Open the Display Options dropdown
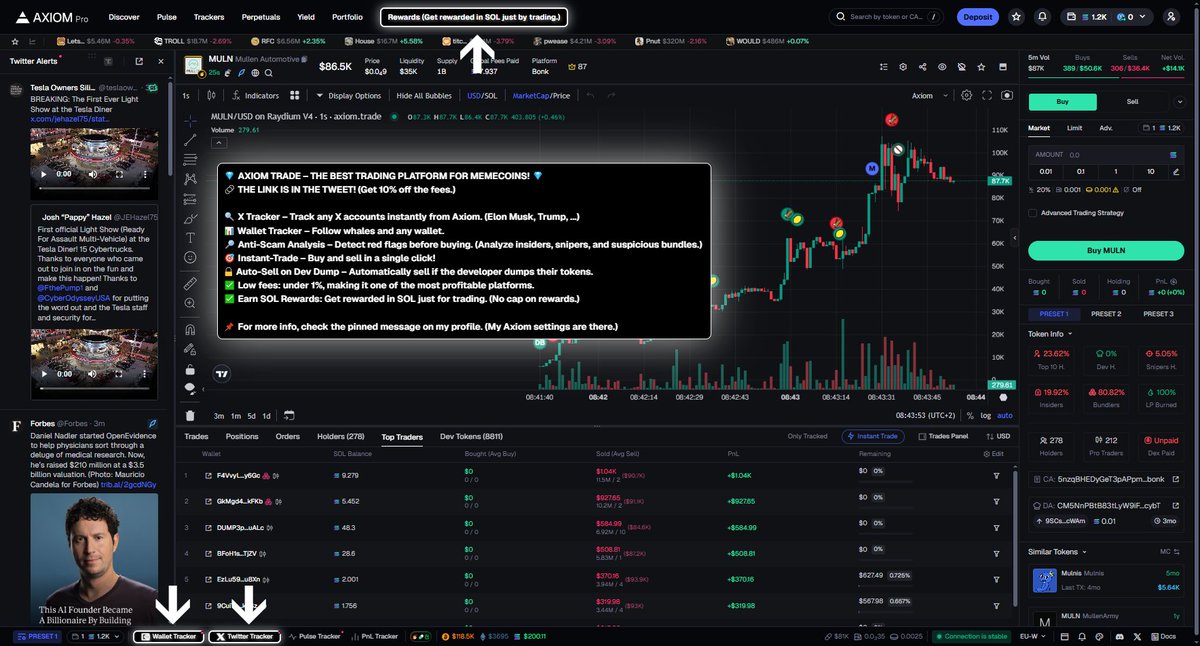1200x646 pixels. point(349,96)
